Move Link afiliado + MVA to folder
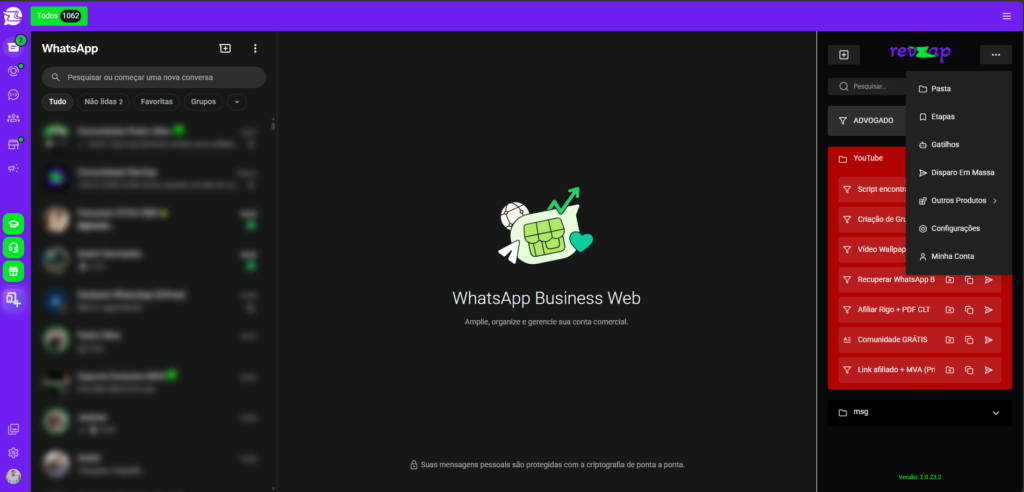Image resolution: width=1024 pixels, height=492 pixels. click(950, 370)
